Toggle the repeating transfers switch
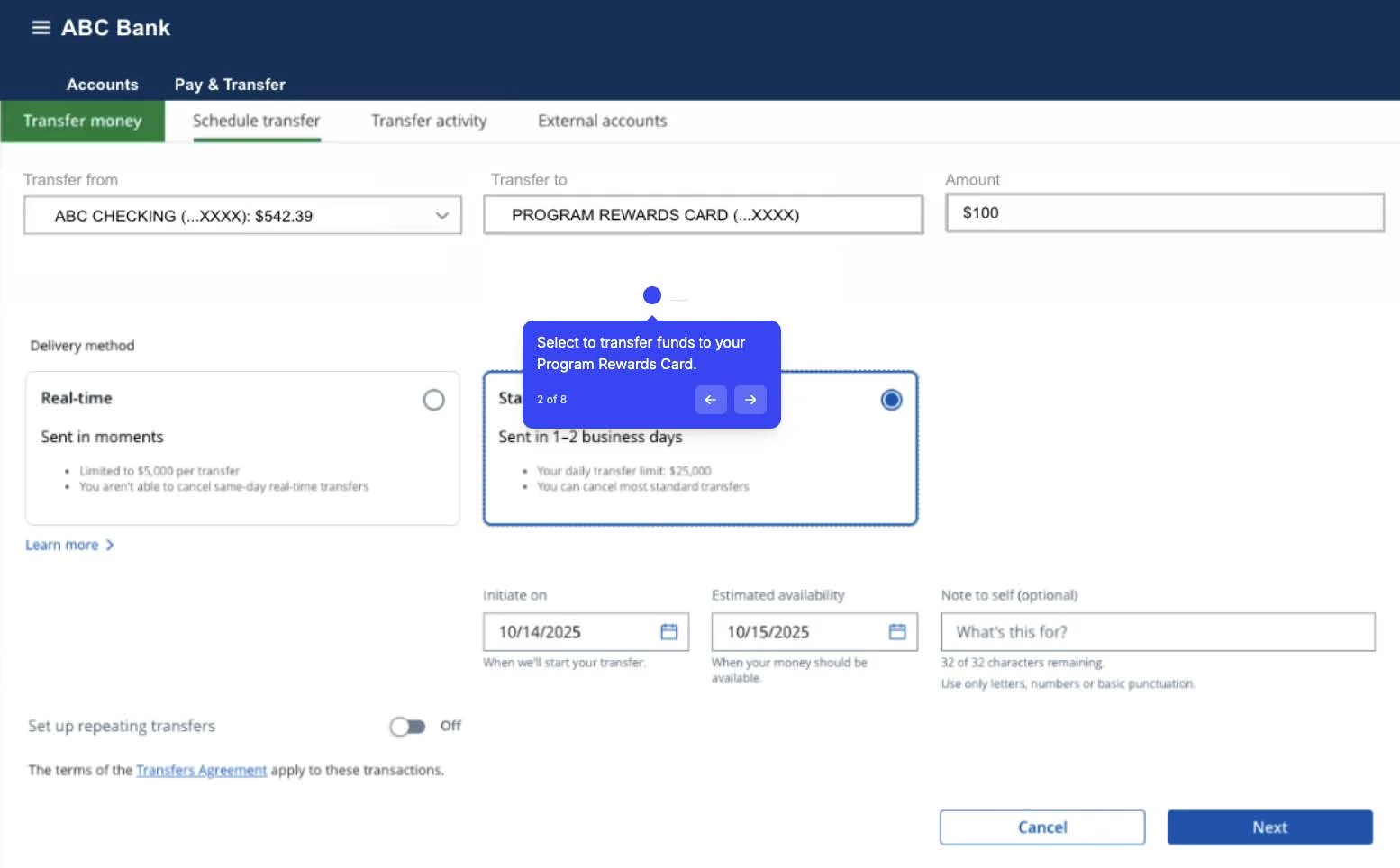Screen dimensions: 1400x868 coord(407,727)
